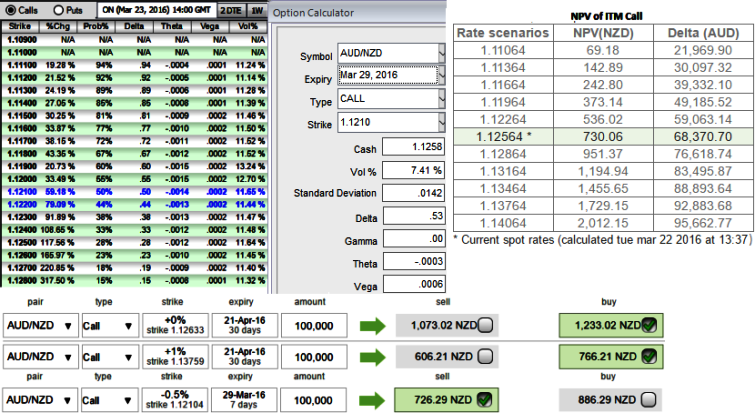Expand the Strike dropdown showing 1.1210
Image resolution: width=755 pixels, height=413 pixels.
click(443, 124)
